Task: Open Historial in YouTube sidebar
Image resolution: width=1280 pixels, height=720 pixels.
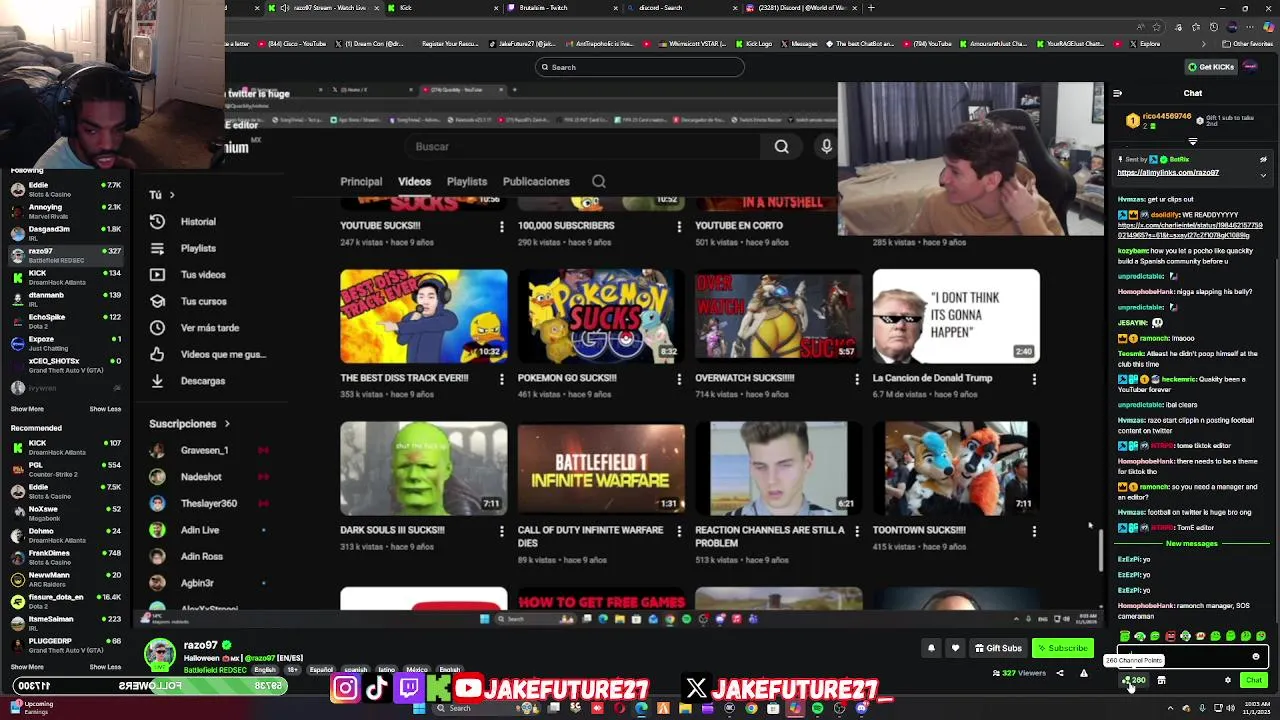Action: coord(198,222)
